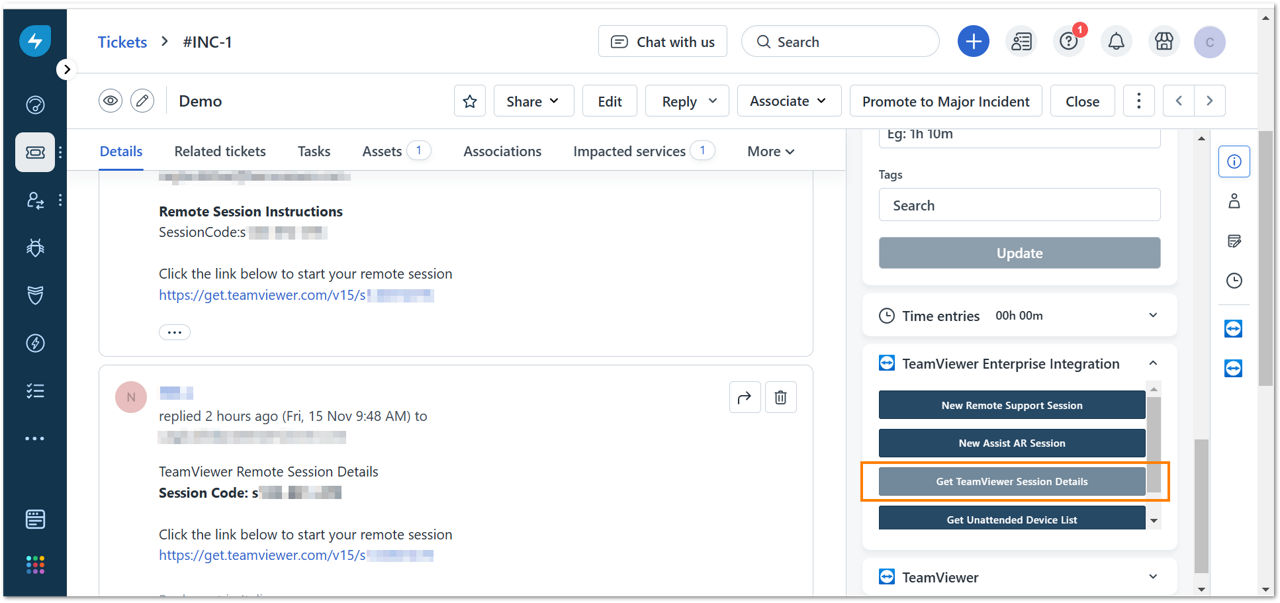Click the Tags search input field
Screen dimensions: 1280x603
coord(1020,205)
